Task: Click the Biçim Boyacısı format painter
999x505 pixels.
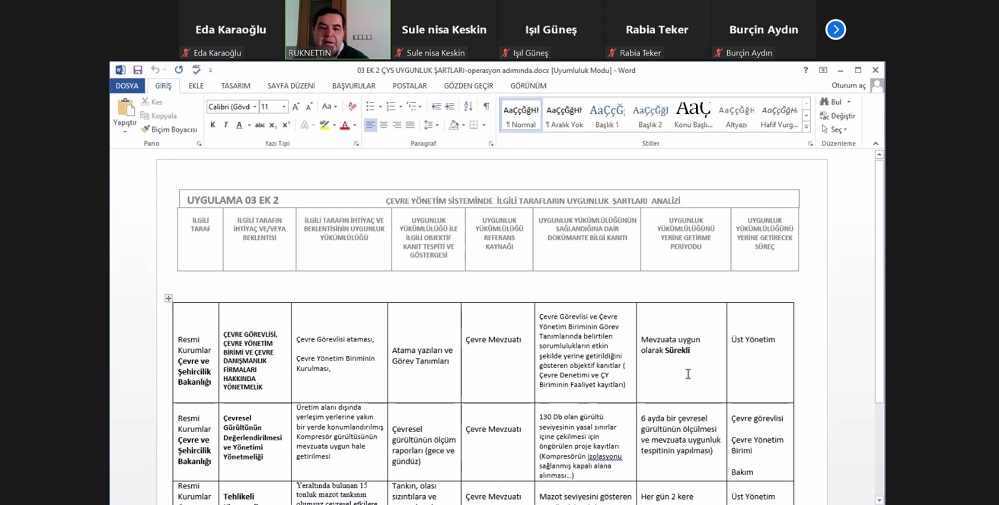Action: coord(169,129)
